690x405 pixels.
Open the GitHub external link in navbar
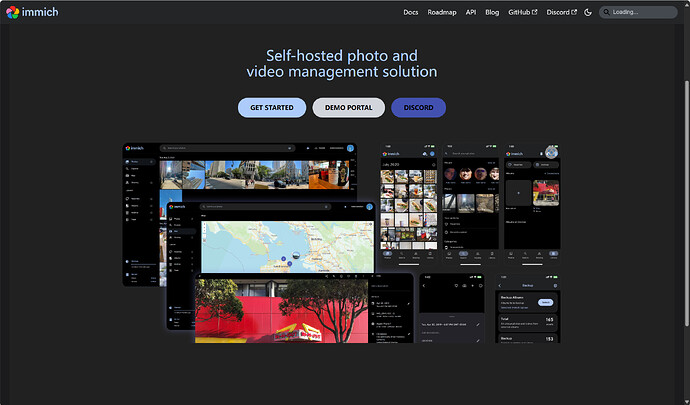[522, 12]
